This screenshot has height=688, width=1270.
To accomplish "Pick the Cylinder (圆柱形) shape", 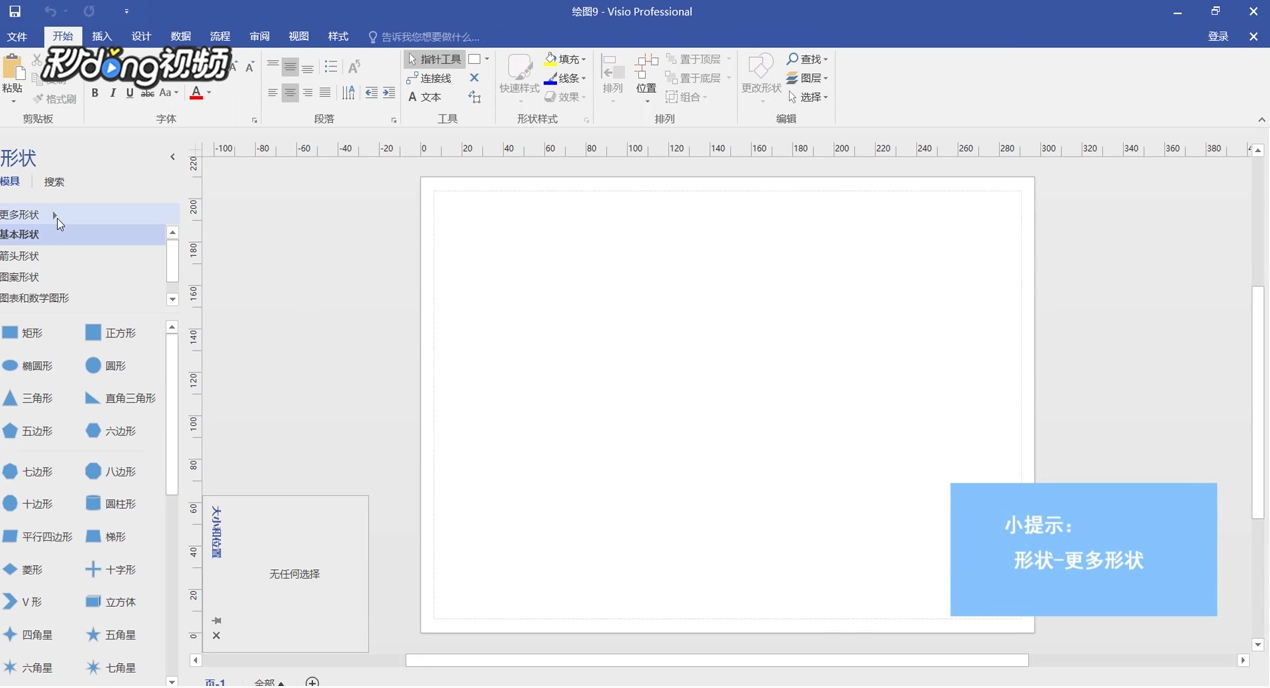I will pos(110,503).
